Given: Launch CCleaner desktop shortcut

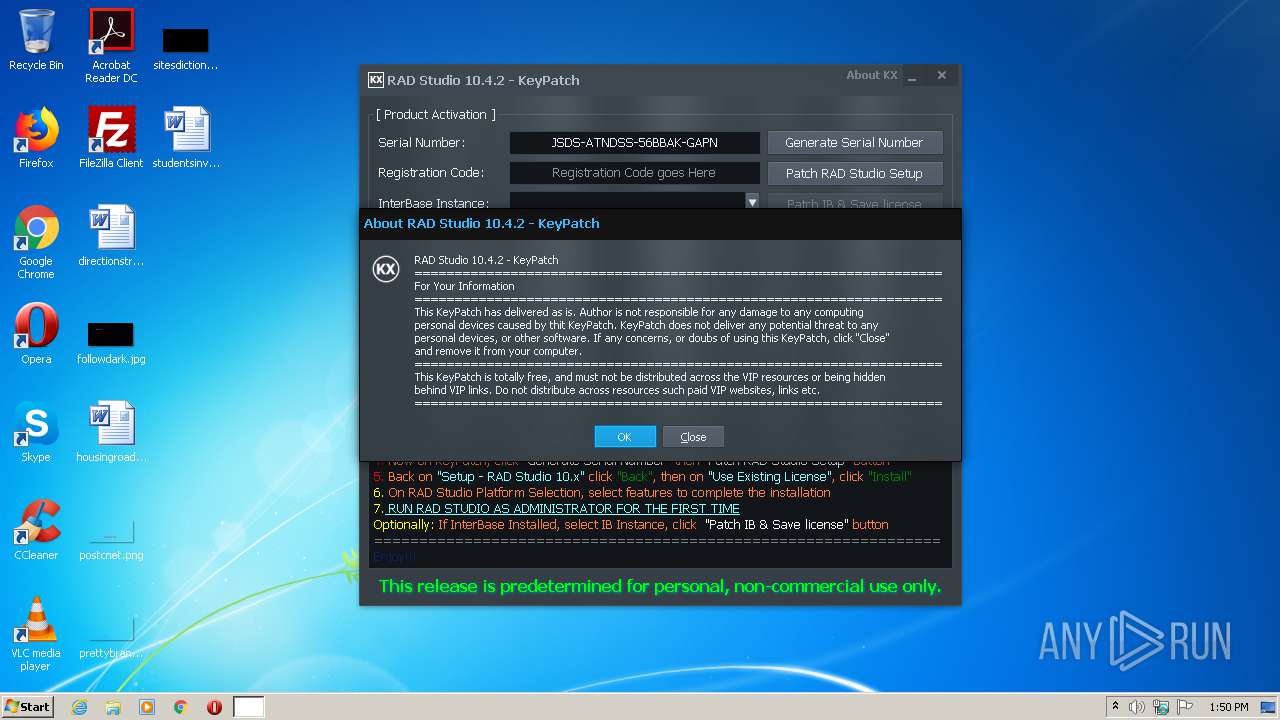Looking at the screenshot, I should [36, 530].
